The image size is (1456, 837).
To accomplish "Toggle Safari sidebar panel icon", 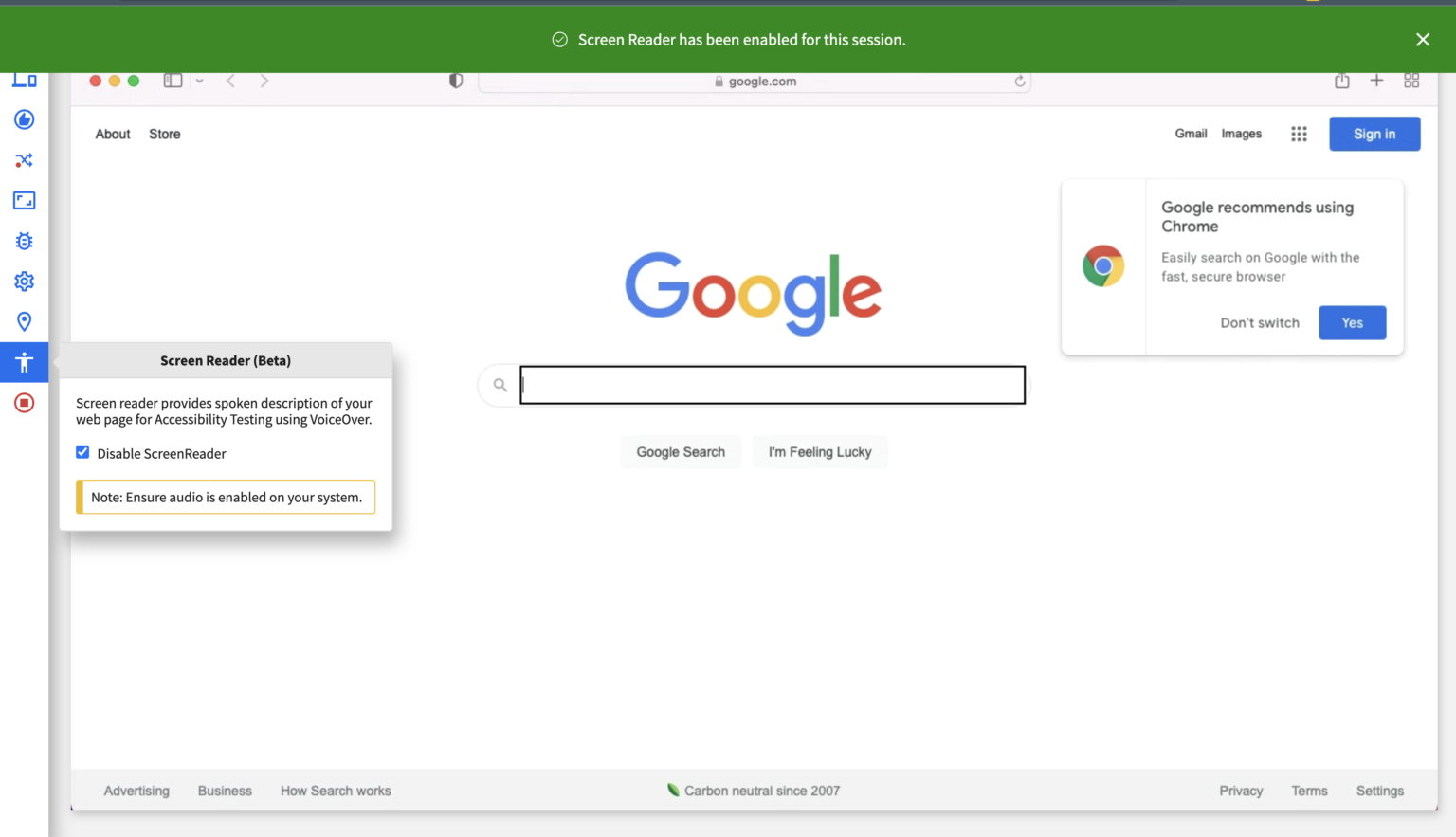I will [x=173, y=81].
